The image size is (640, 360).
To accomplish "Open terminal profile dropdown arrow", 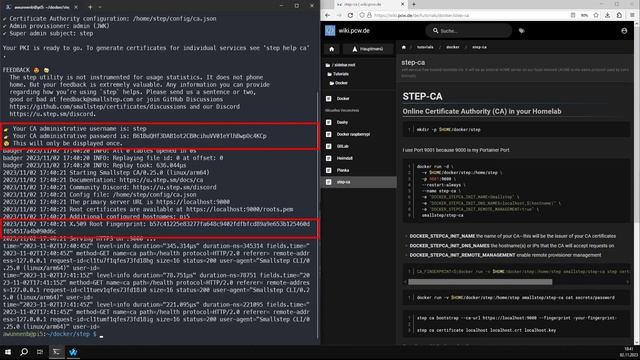I will (x=100, y=7).
